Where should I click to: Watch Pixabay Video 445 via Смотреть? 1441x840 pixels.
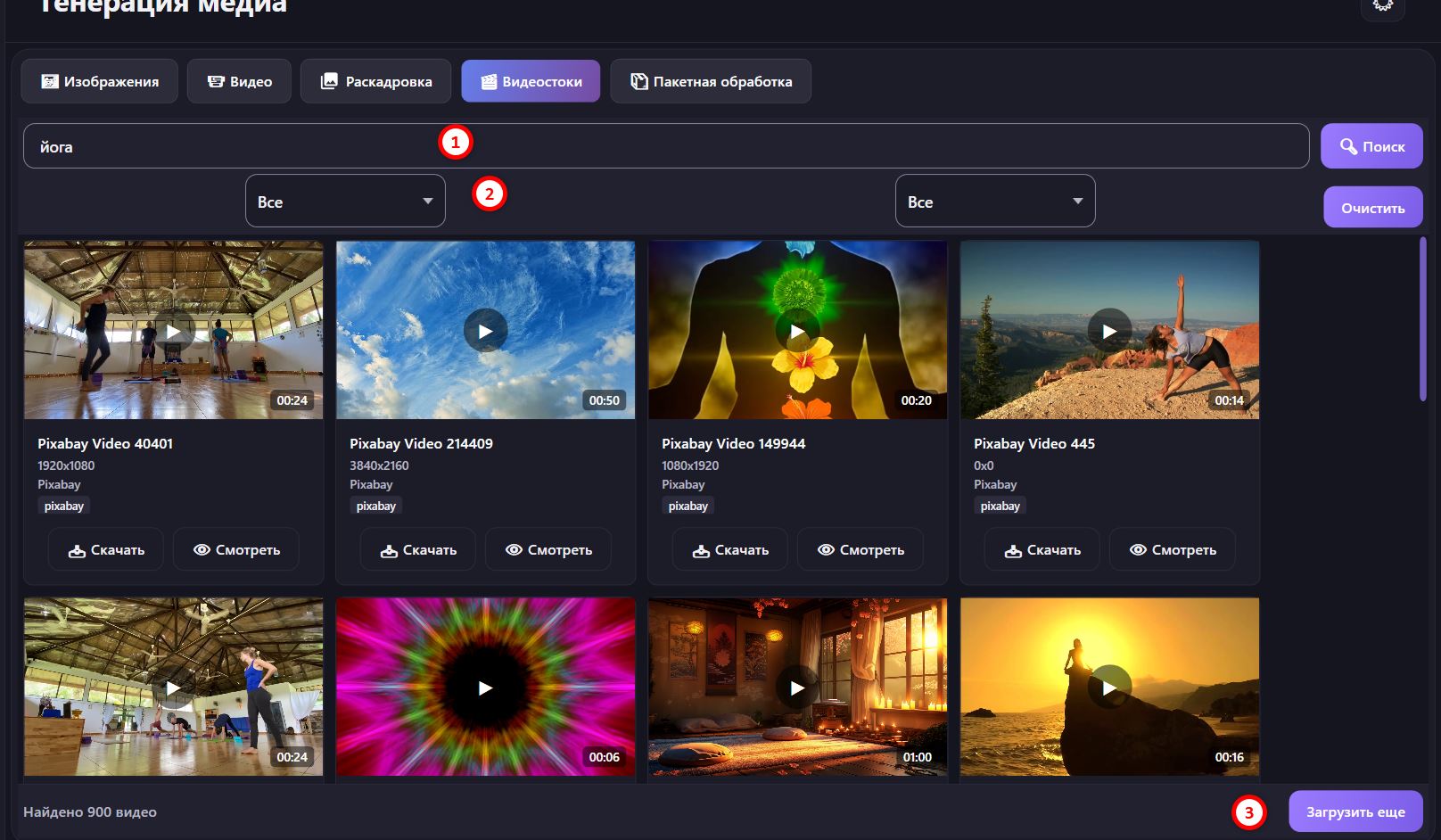(1173, 549)
